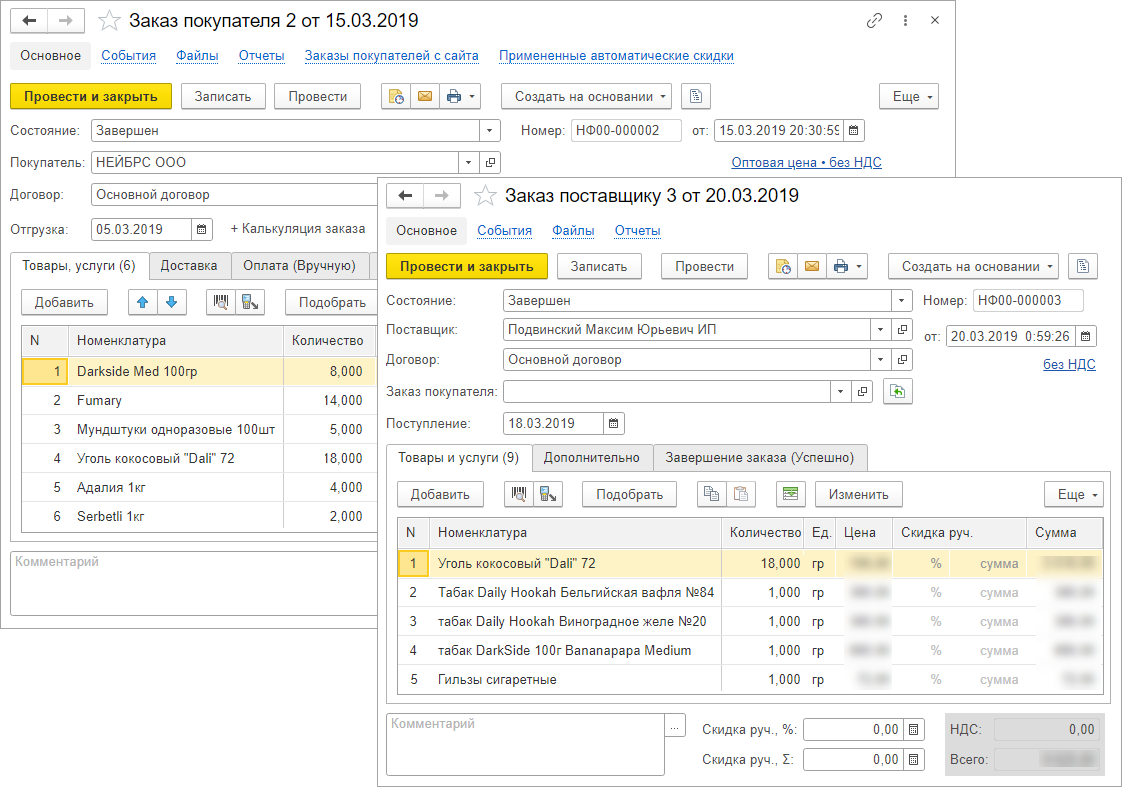Open the document report icon in supplier order toolbar
The height and width of the screenshot is (787, 1122).
click(1083, 267)
